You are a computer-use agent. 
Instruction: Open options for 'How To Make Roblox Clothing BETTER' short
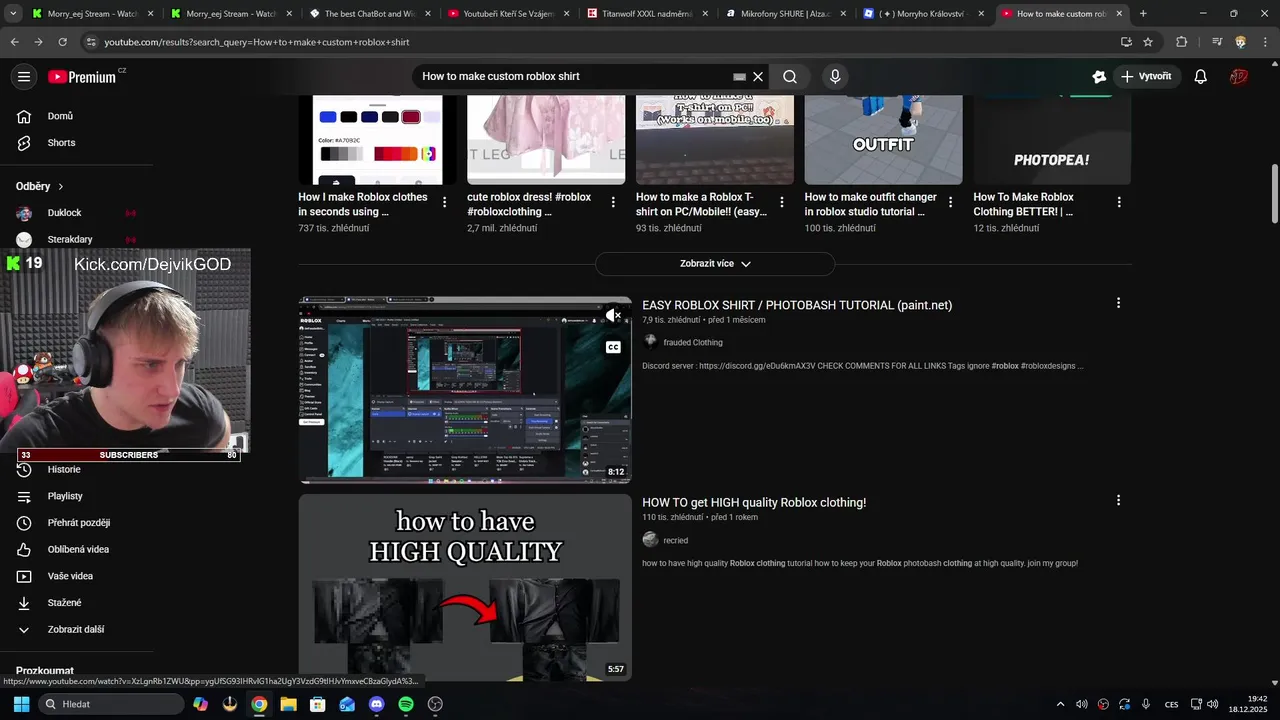point(1119,202)
